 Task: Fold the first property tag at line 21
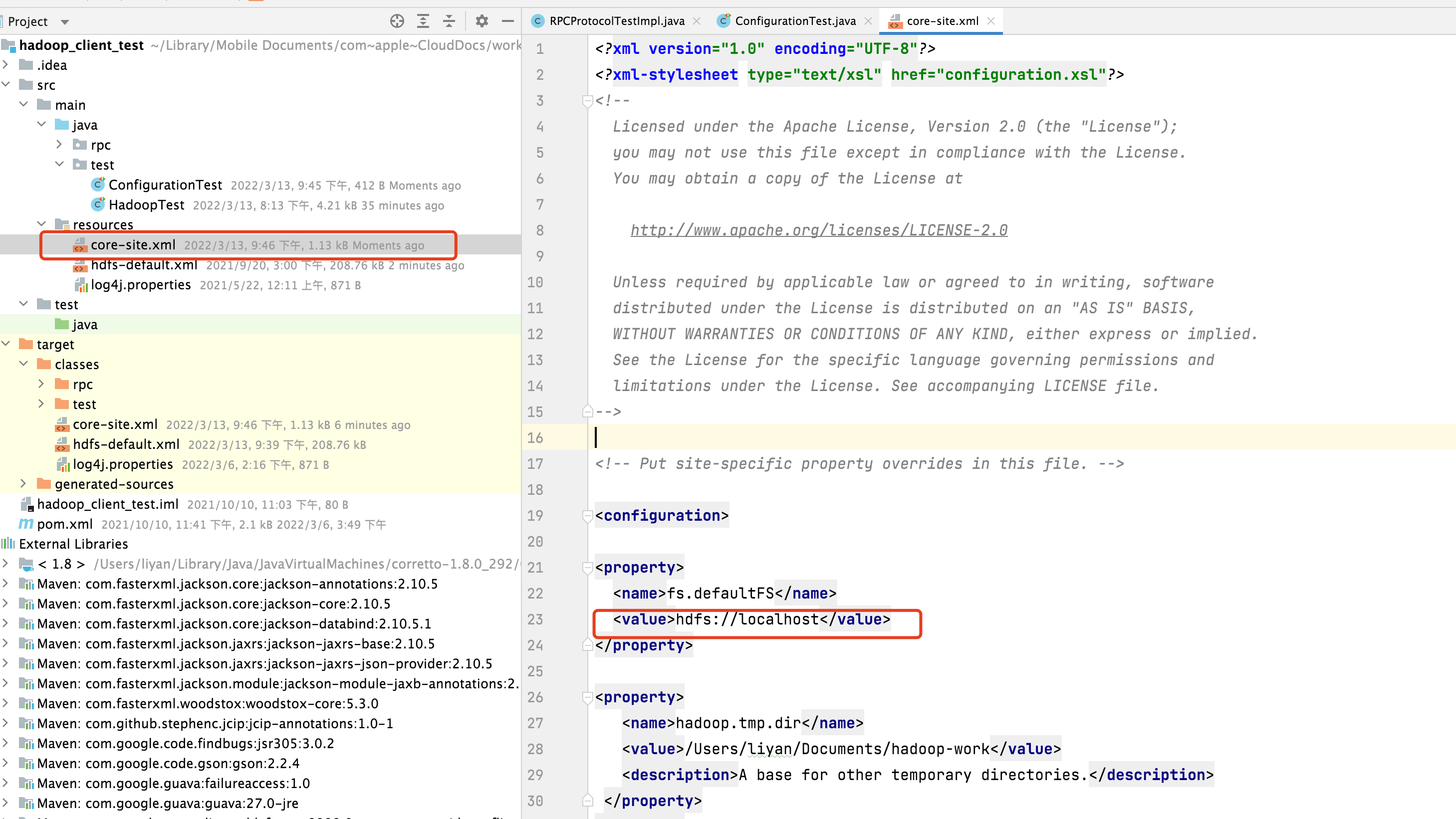pyautogui.click(x=587, y=568)
